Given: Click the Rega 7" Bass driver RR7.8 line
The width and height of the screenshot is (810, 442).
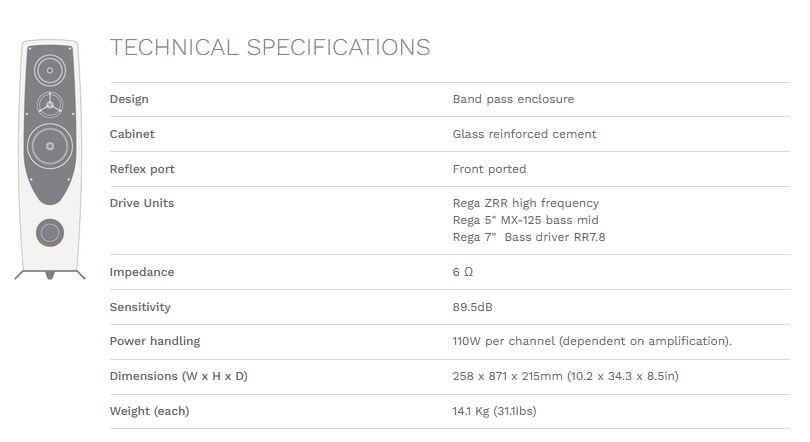Looking at the screenshot, I should [x=529, y=238].
